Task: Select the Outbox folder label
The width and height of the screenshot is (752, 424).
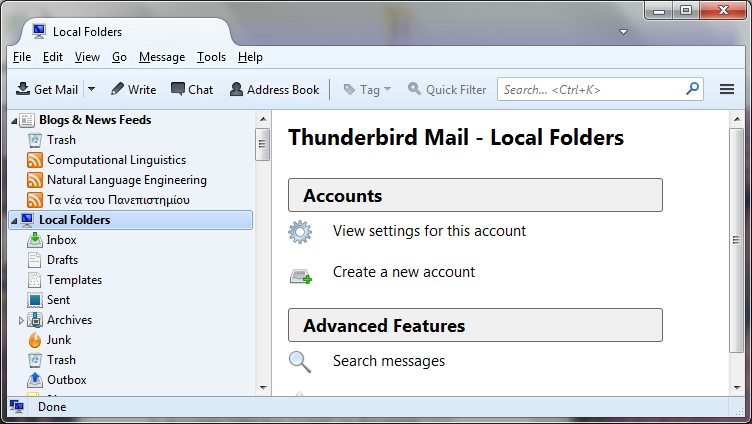Action: pyautogui.click(x=67, y=380)
